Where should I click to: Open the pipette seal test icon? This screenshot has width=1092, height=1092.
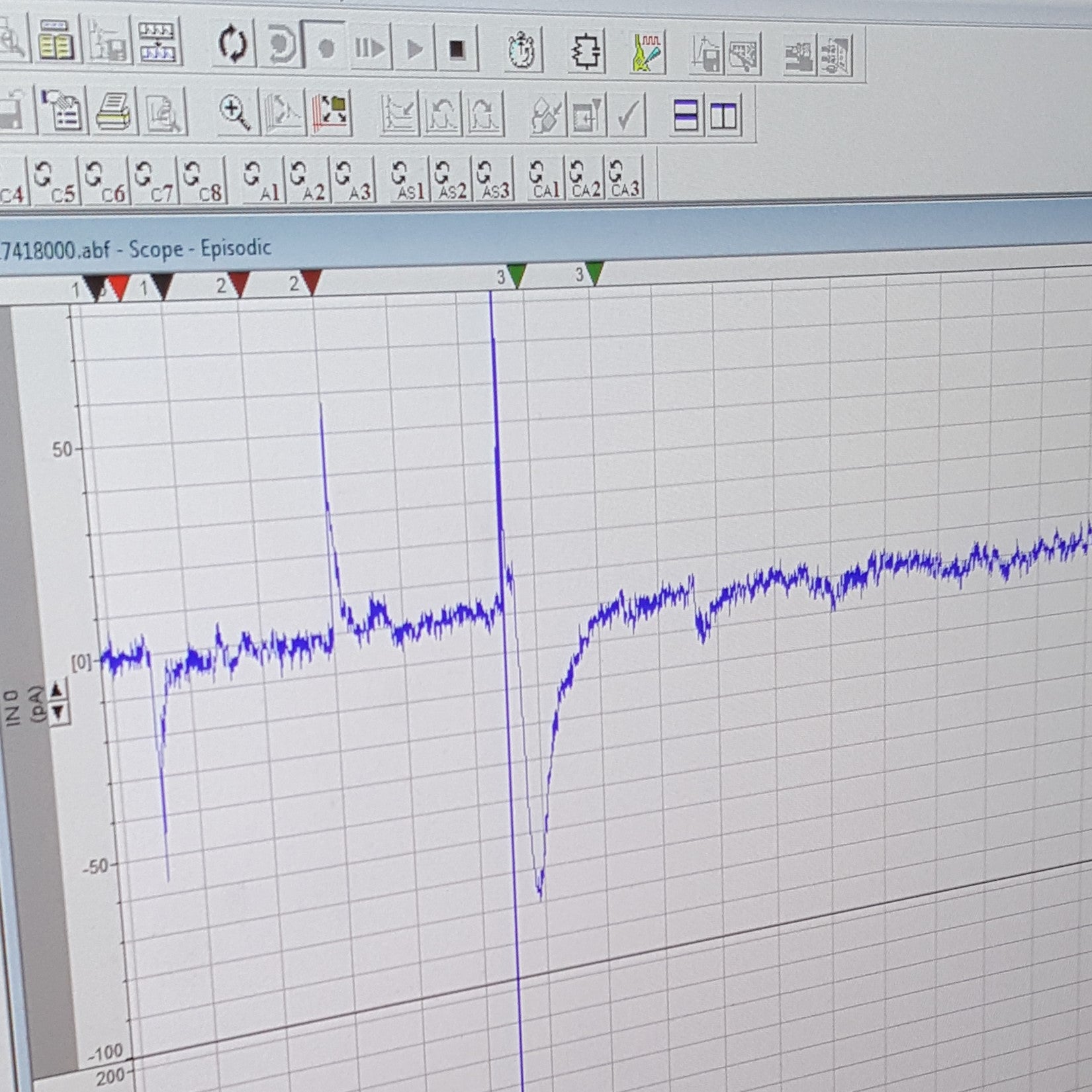pos(647,52)
